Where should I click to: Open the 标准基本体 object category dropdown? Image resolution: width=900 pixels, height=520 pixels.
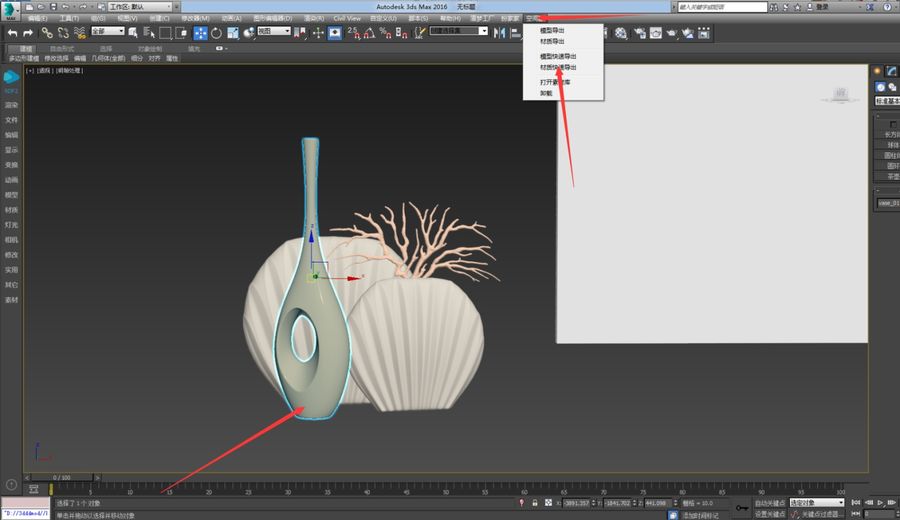click(887, 101)
